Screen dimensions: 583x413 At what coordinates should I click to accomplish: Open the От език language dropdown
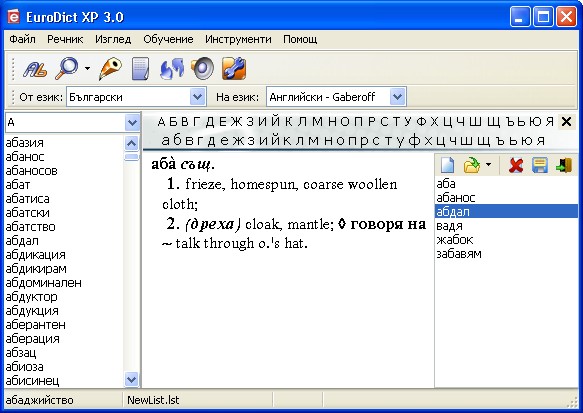198,97
